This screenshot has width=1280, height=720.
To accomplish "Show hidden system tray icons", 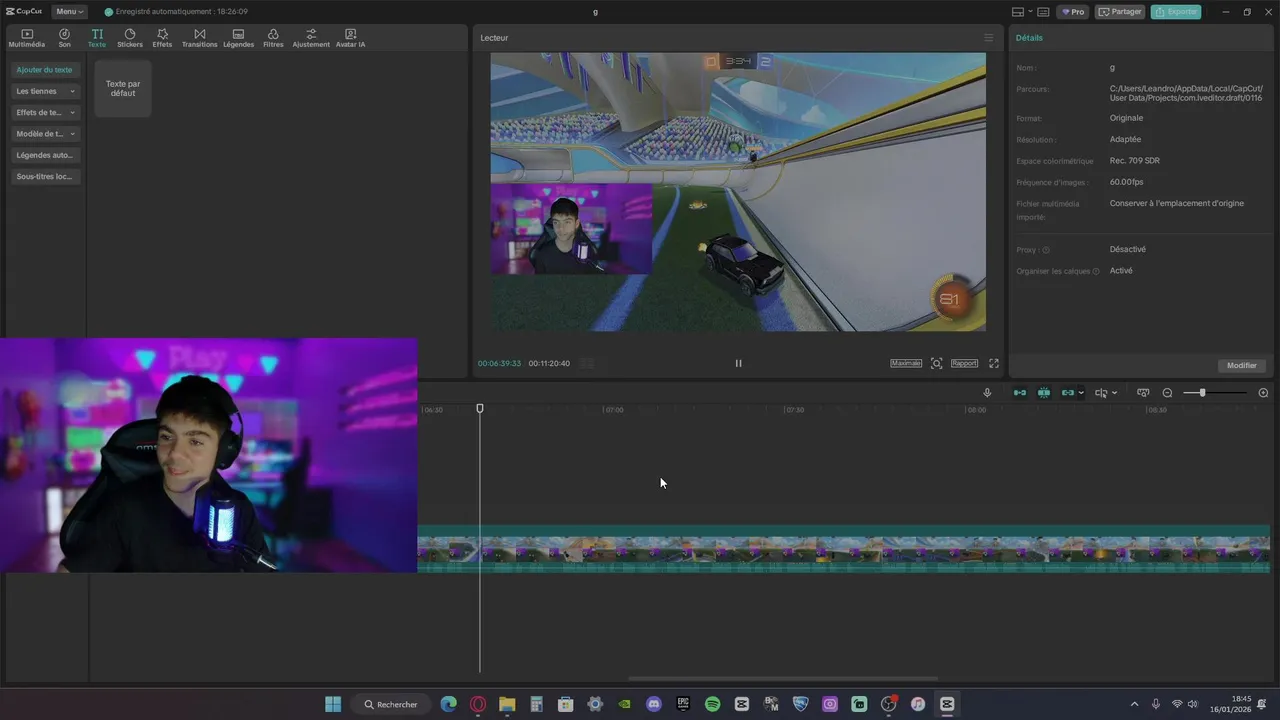I will (x=1134, y=704).
